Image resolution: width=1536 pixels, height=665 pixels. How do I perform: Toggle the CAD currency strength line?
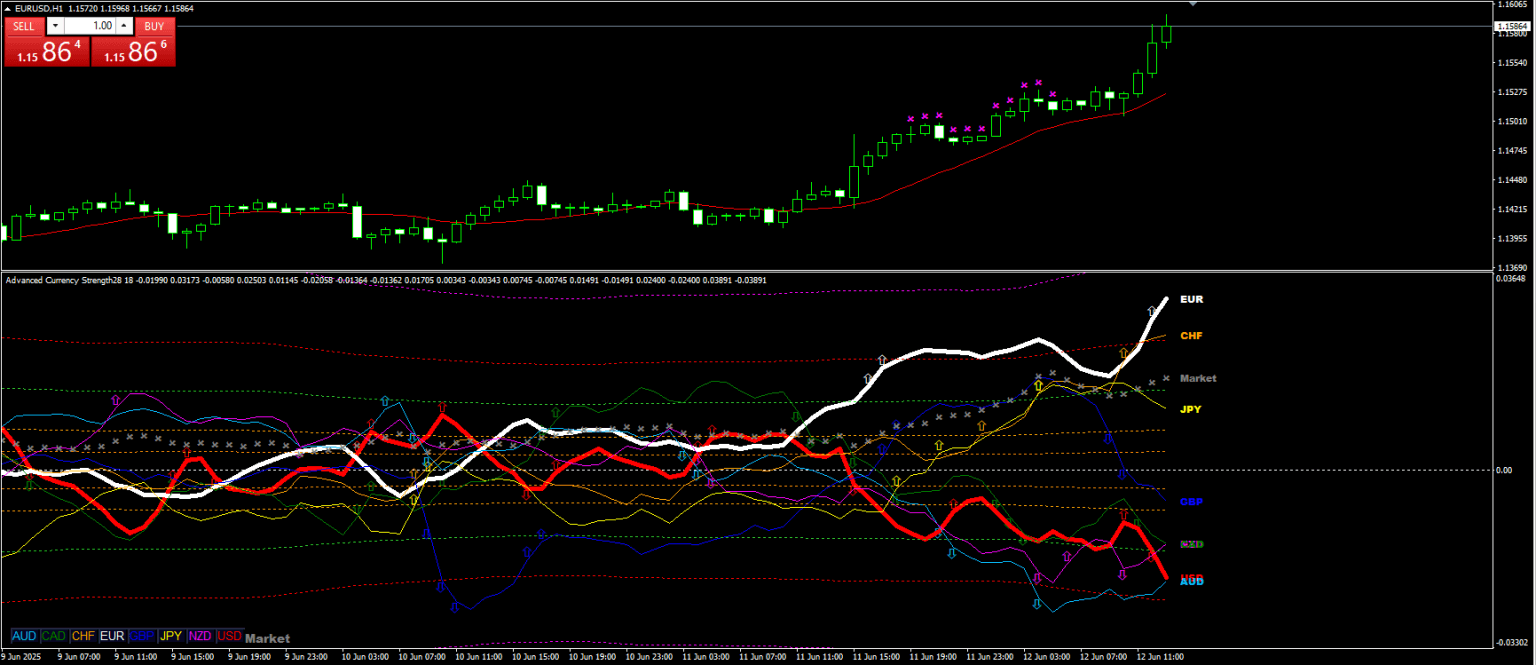[x=54, y=636]
